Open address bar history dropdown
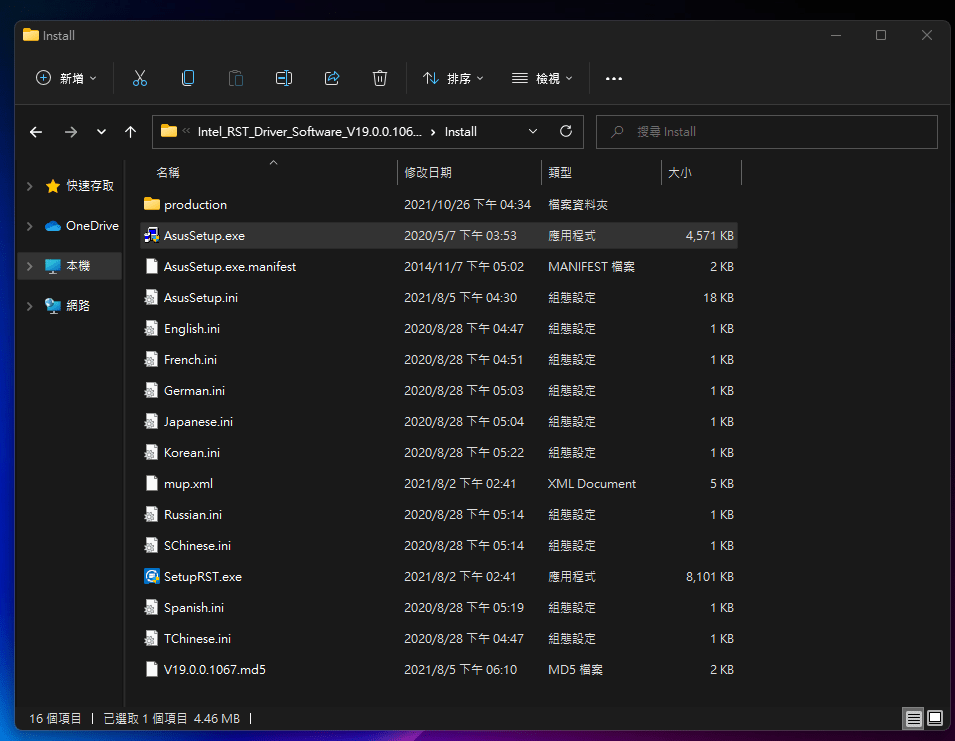 [533, 131]
